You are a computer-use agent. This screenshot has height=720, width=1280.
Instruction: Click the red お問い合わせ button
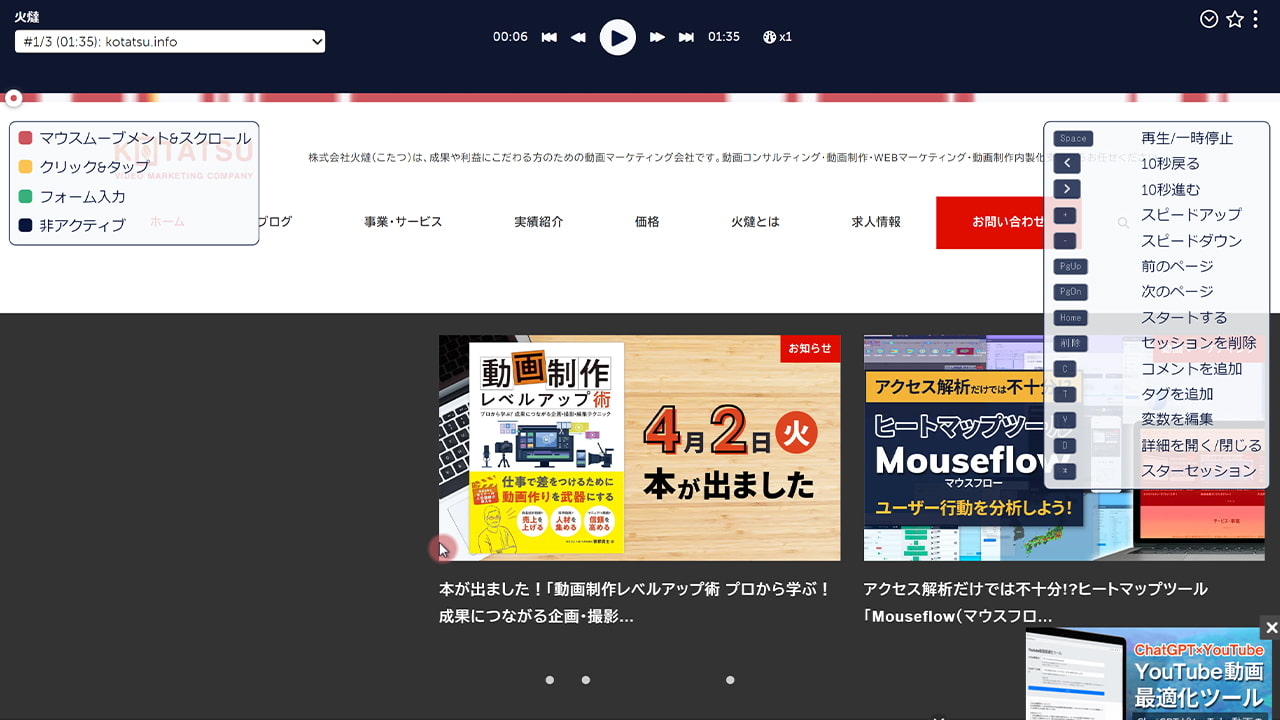coord(1009,222)
